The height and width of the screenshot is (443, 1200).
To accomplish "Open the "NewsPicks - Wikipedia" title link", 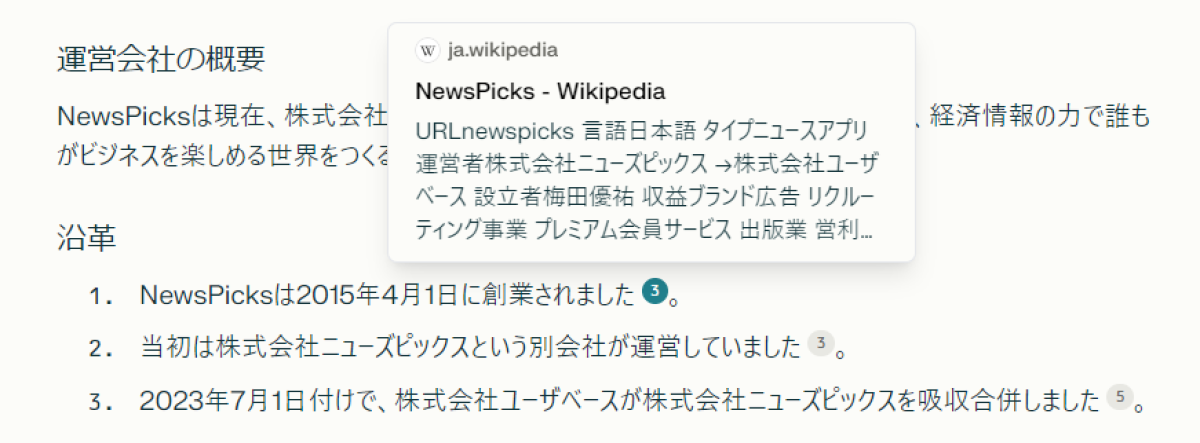I will [x=540, y=91].
